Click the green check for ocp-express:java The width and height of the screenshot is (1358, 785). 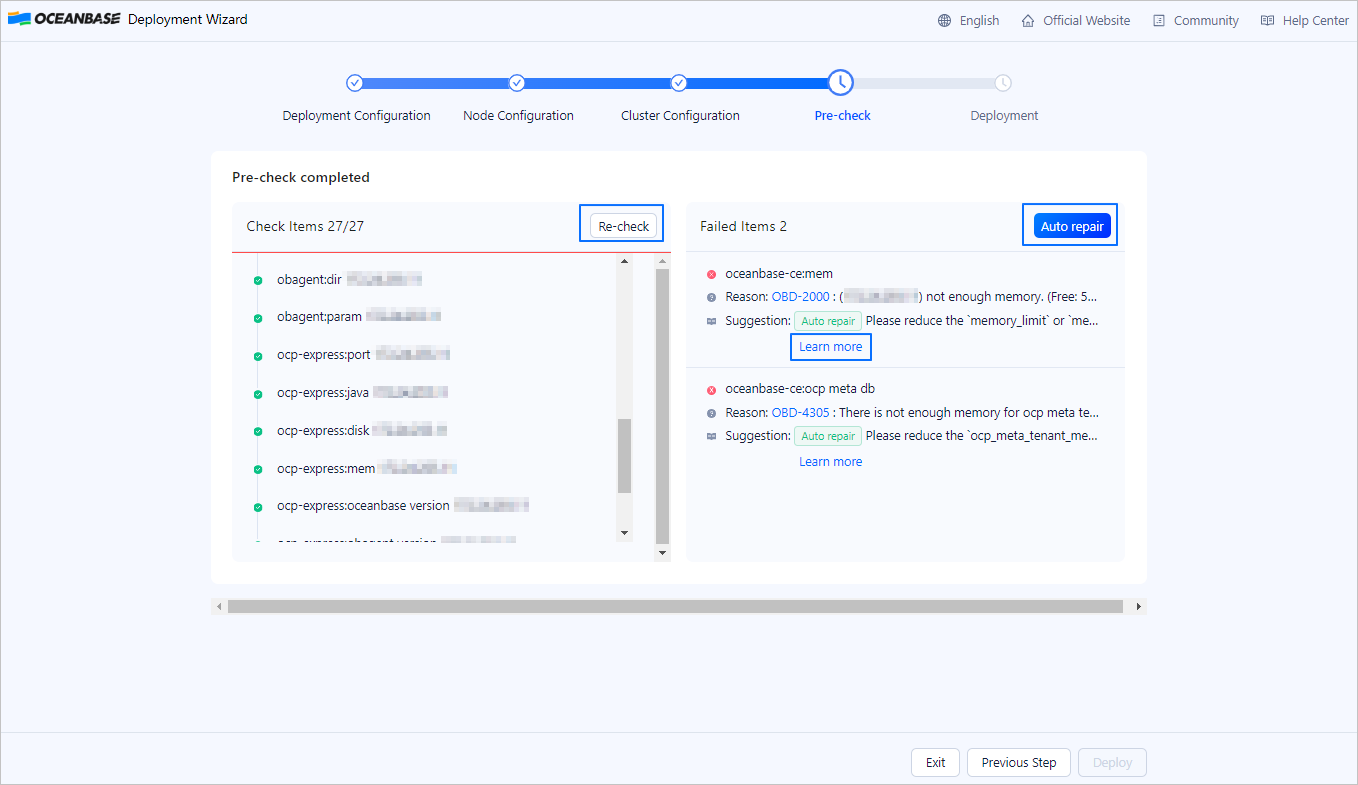coord(258,394)
